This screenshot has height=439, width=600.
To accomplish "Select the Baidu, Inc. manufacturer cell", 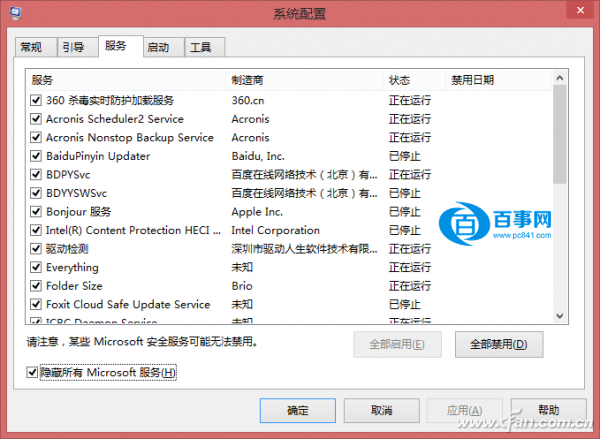I will (x=258, y=156).
